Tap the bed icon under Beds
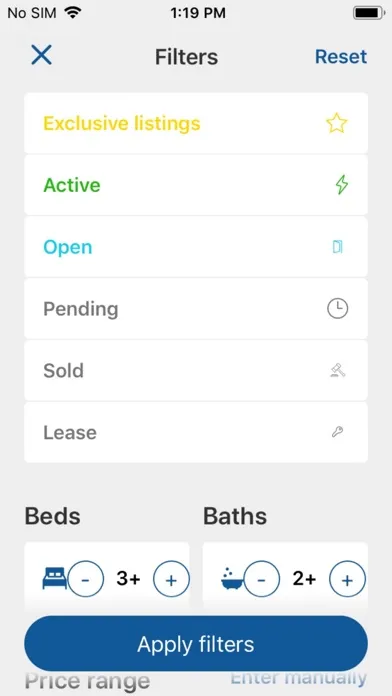This screenshot has width=392, height=696. 54,578
